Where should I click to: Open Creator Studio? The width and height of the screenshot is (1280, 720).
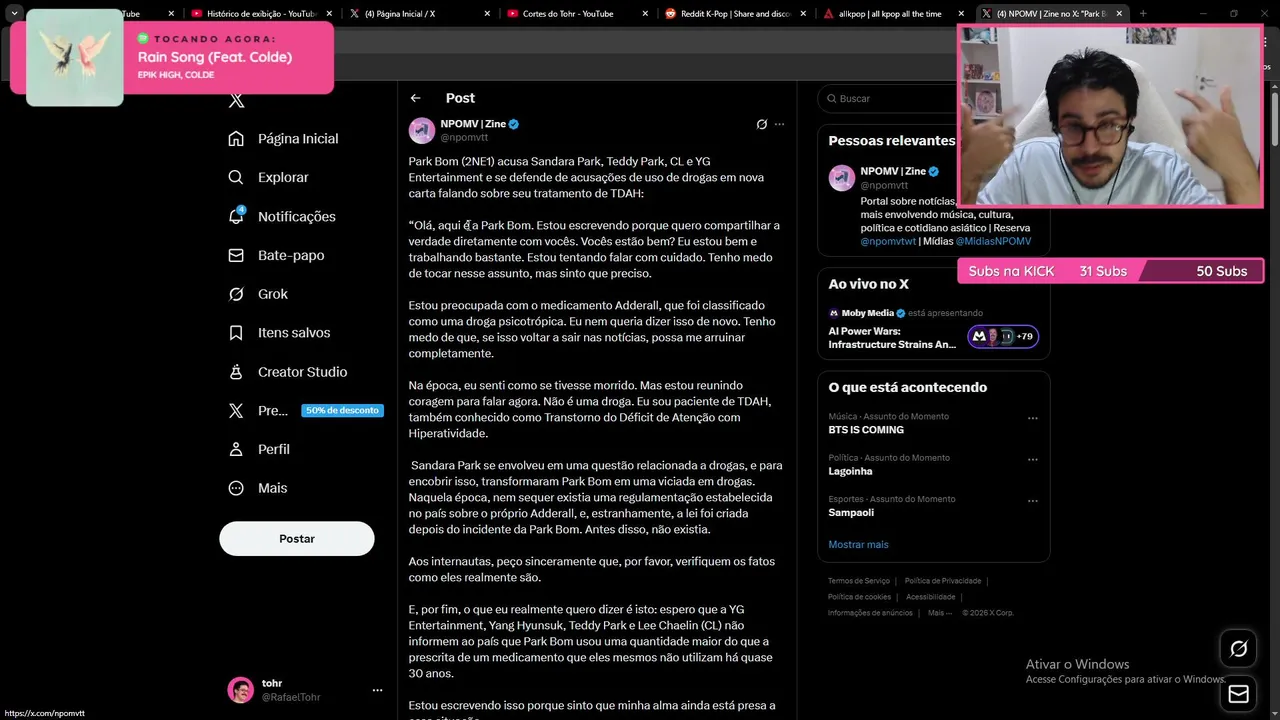(288, 372)
